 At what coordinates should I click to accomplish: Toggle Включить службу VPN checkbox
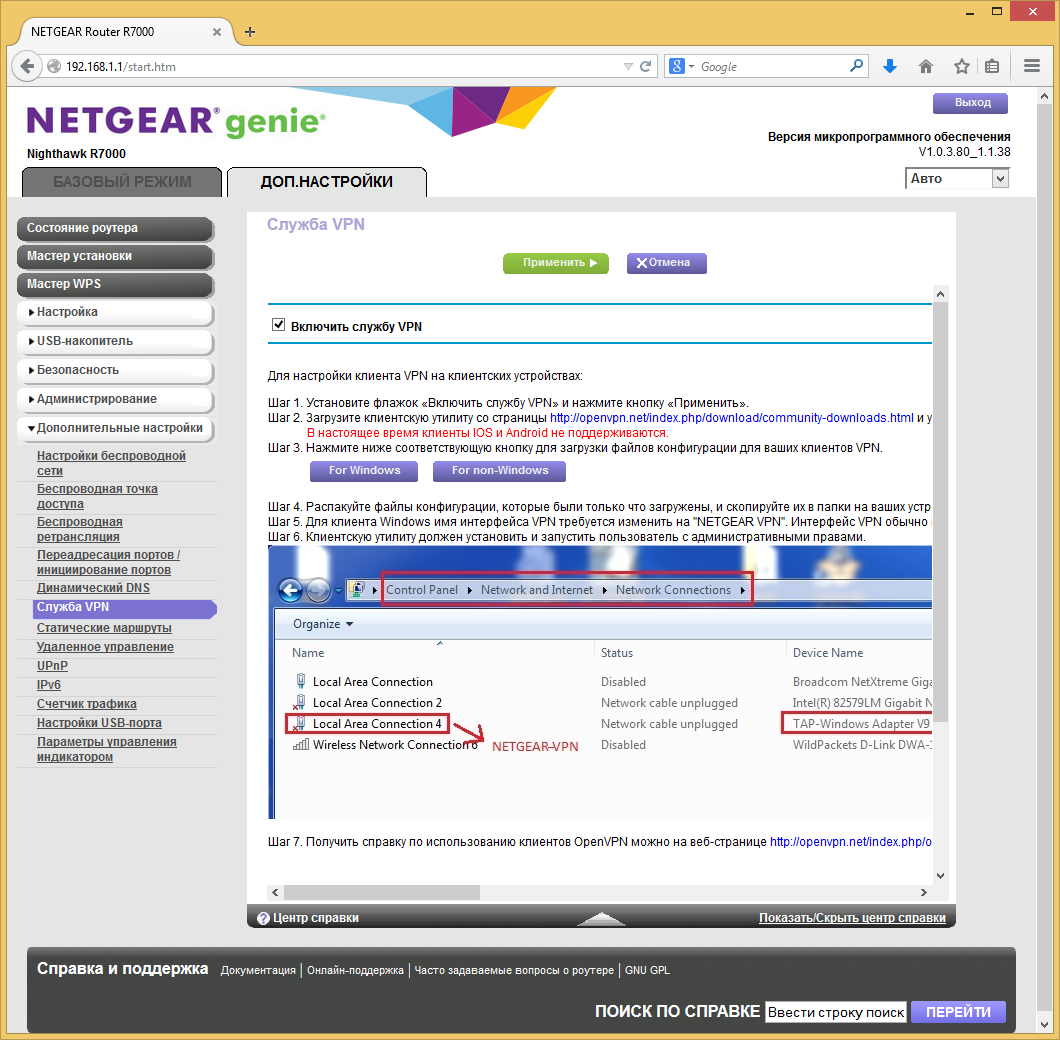click(x=278, y=325)
